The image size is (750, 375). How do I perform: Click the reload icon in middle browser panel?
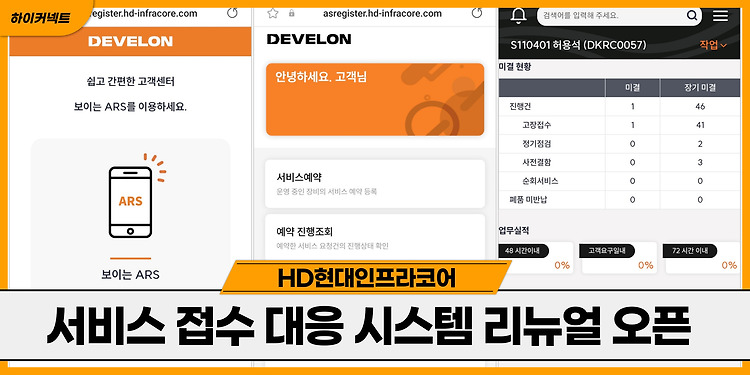point(477,13)
